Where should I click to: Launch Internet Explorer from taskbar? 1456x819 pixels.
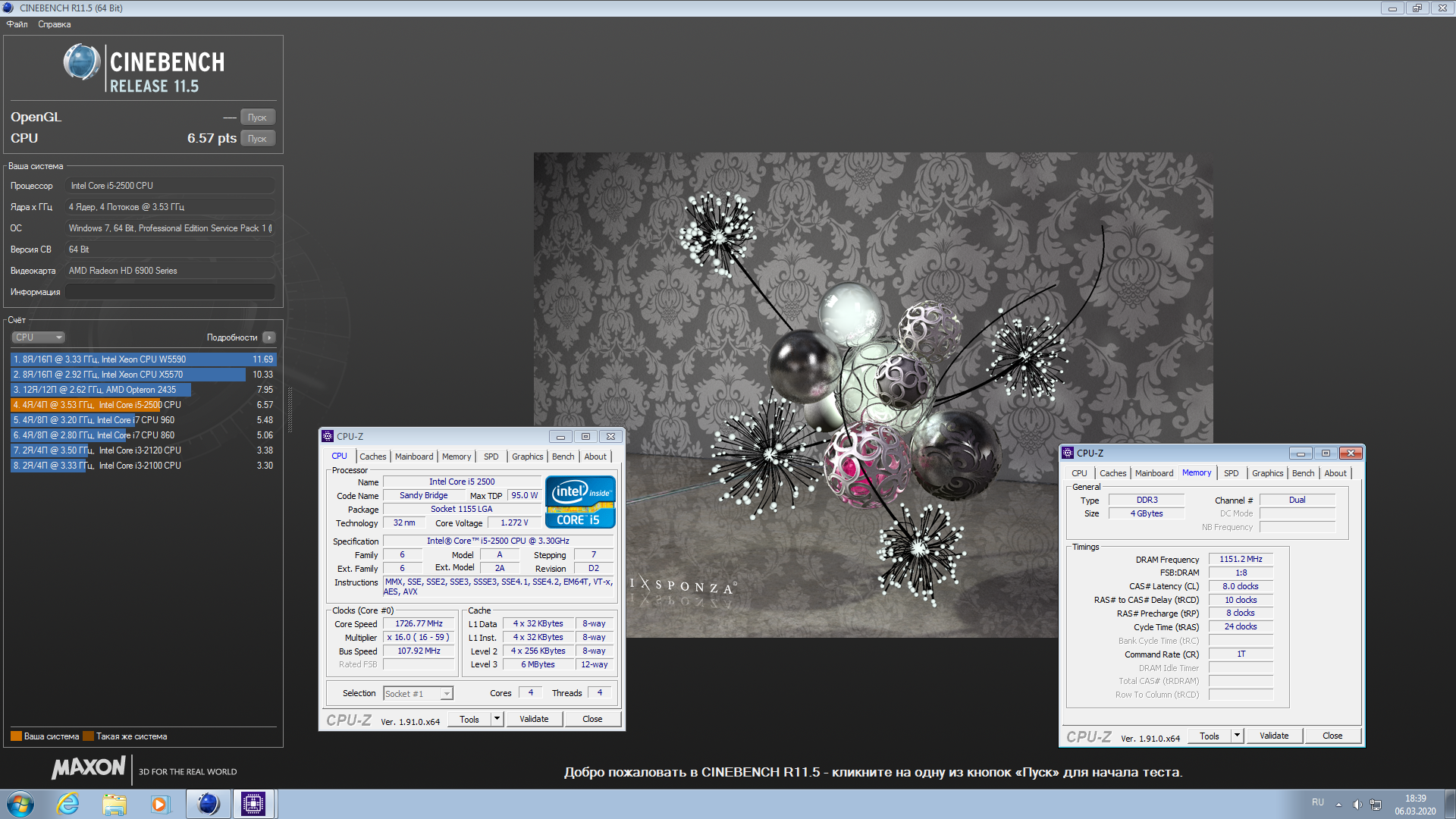coord(68,804)
